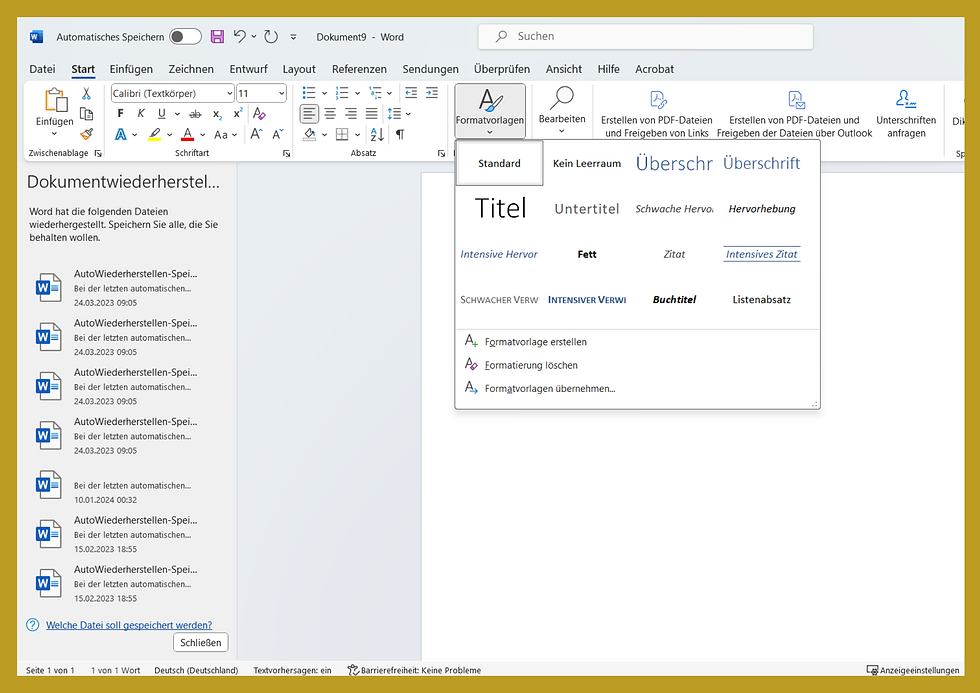
Task: Expand the text highlight color arrow
Action: pyautogui.click(x=169, y=134)
